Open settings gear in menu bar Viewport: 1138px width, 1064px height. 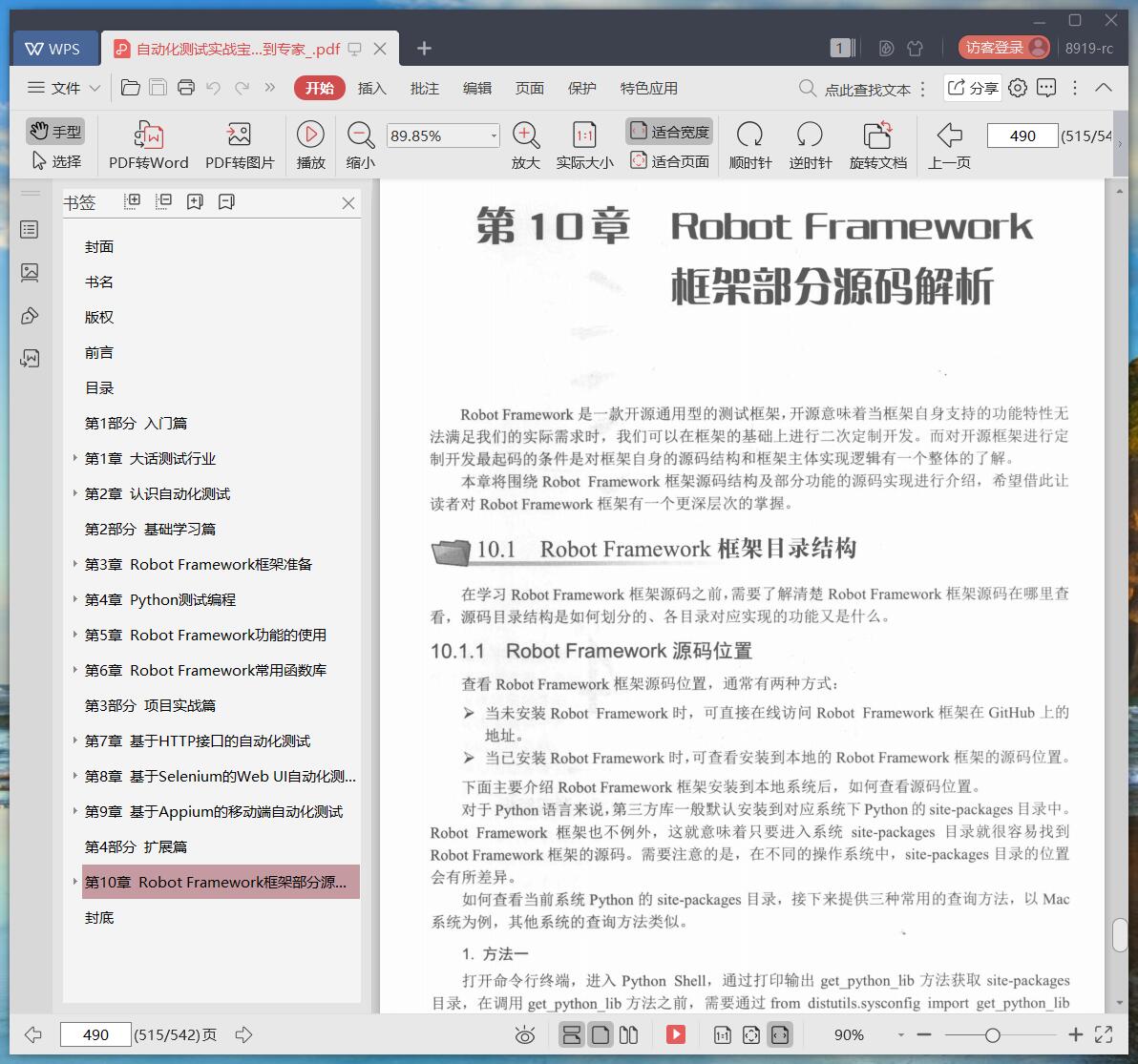pyautogui.click(x=1018, y=88)
